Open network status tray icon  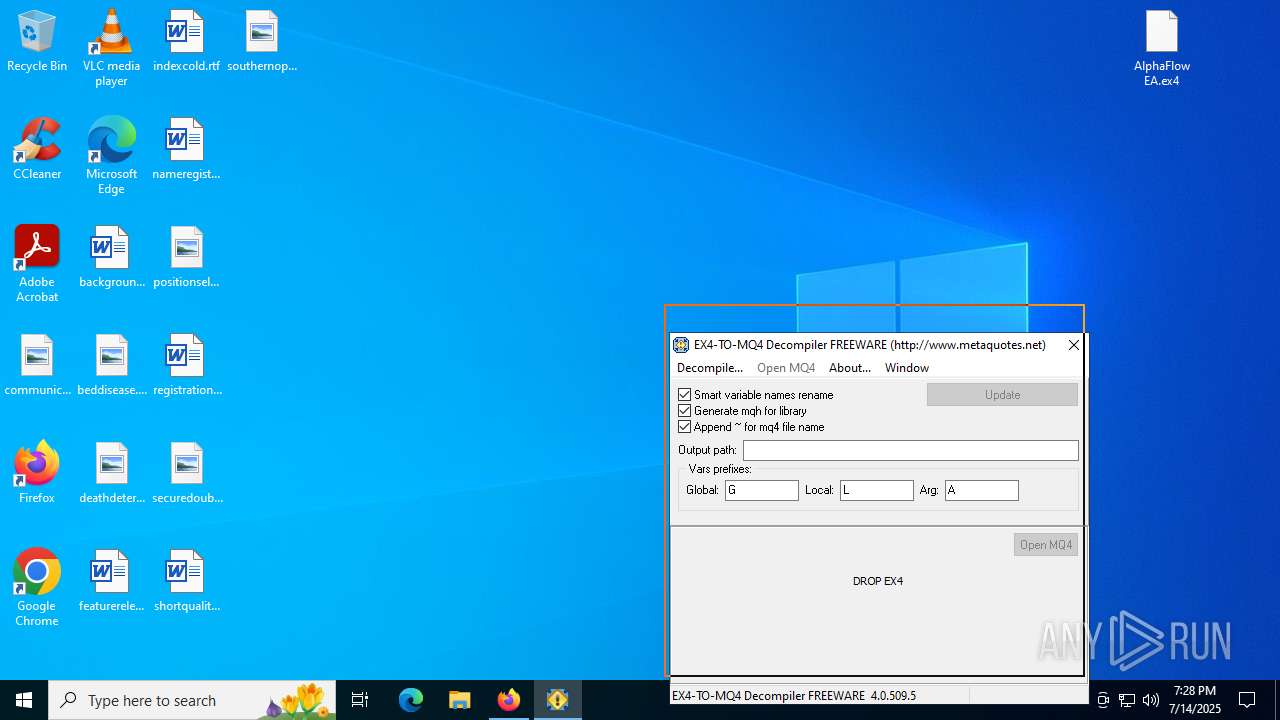coord(1127,700)
